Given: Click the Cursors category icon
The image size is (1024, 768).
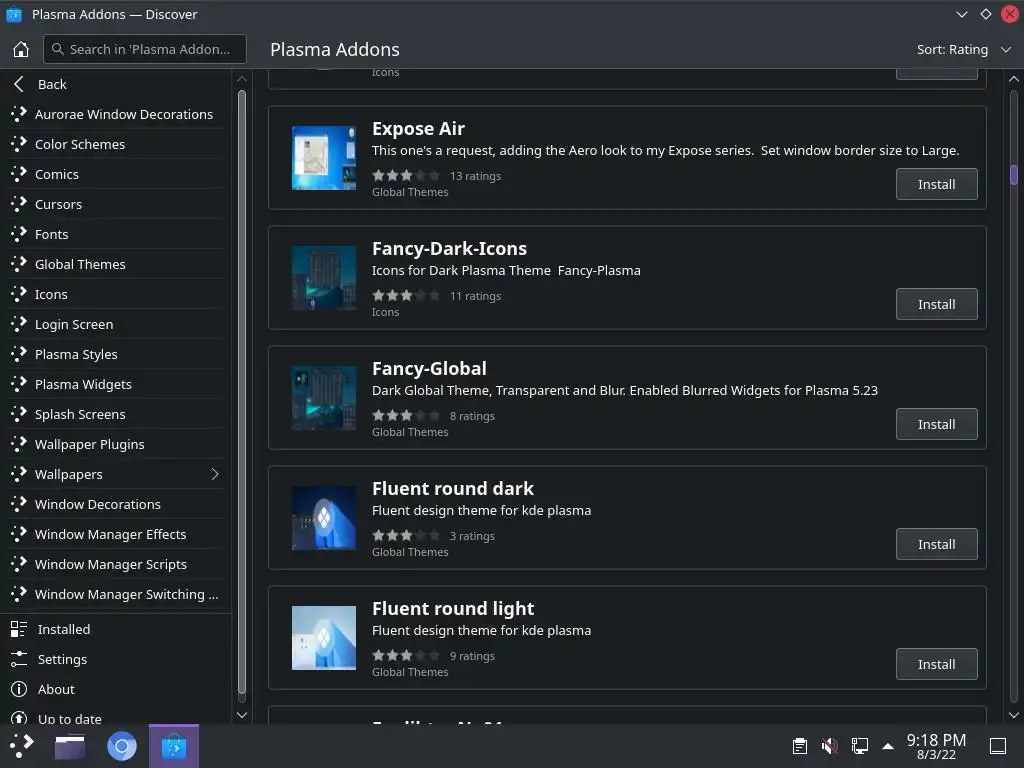Looking at the screenshot, I should (x=19, y=204).
